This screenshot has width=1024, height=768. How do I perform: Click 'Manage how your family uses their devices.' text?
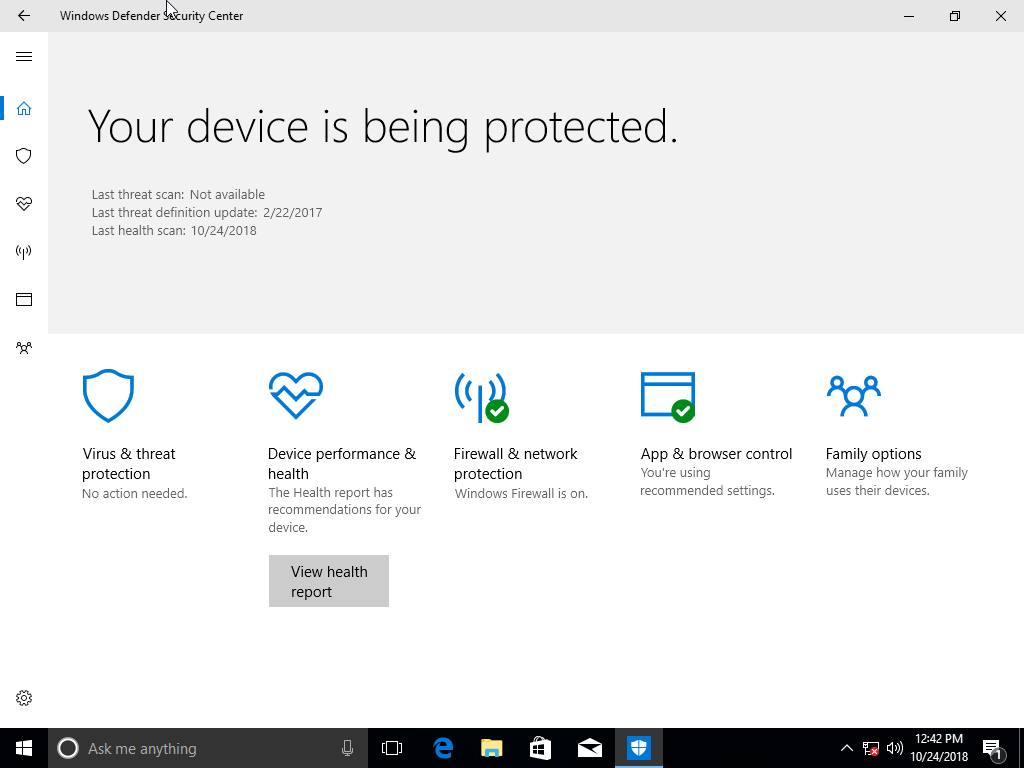(897, 481)
